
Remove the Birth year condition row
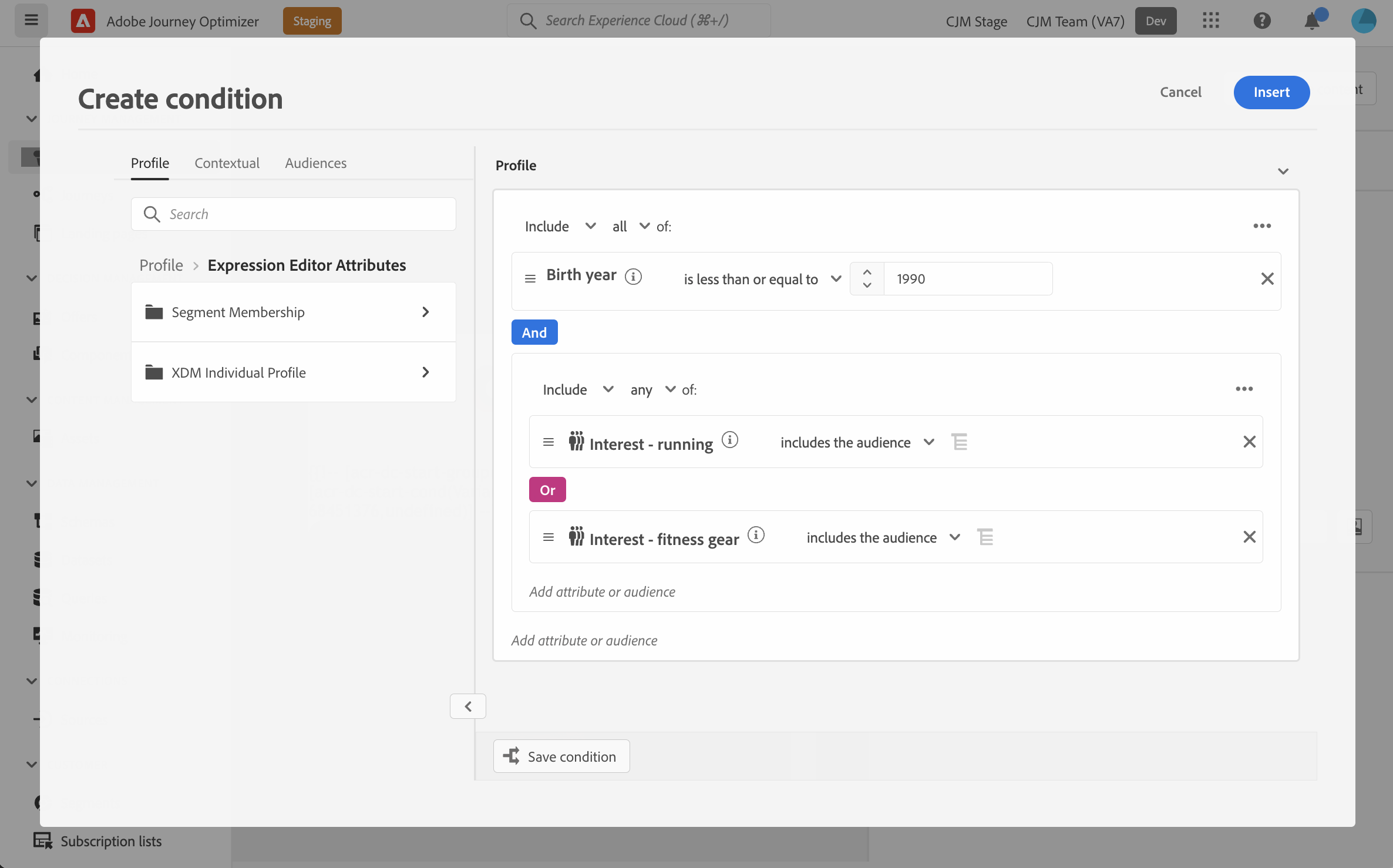tap(1267, 279)
